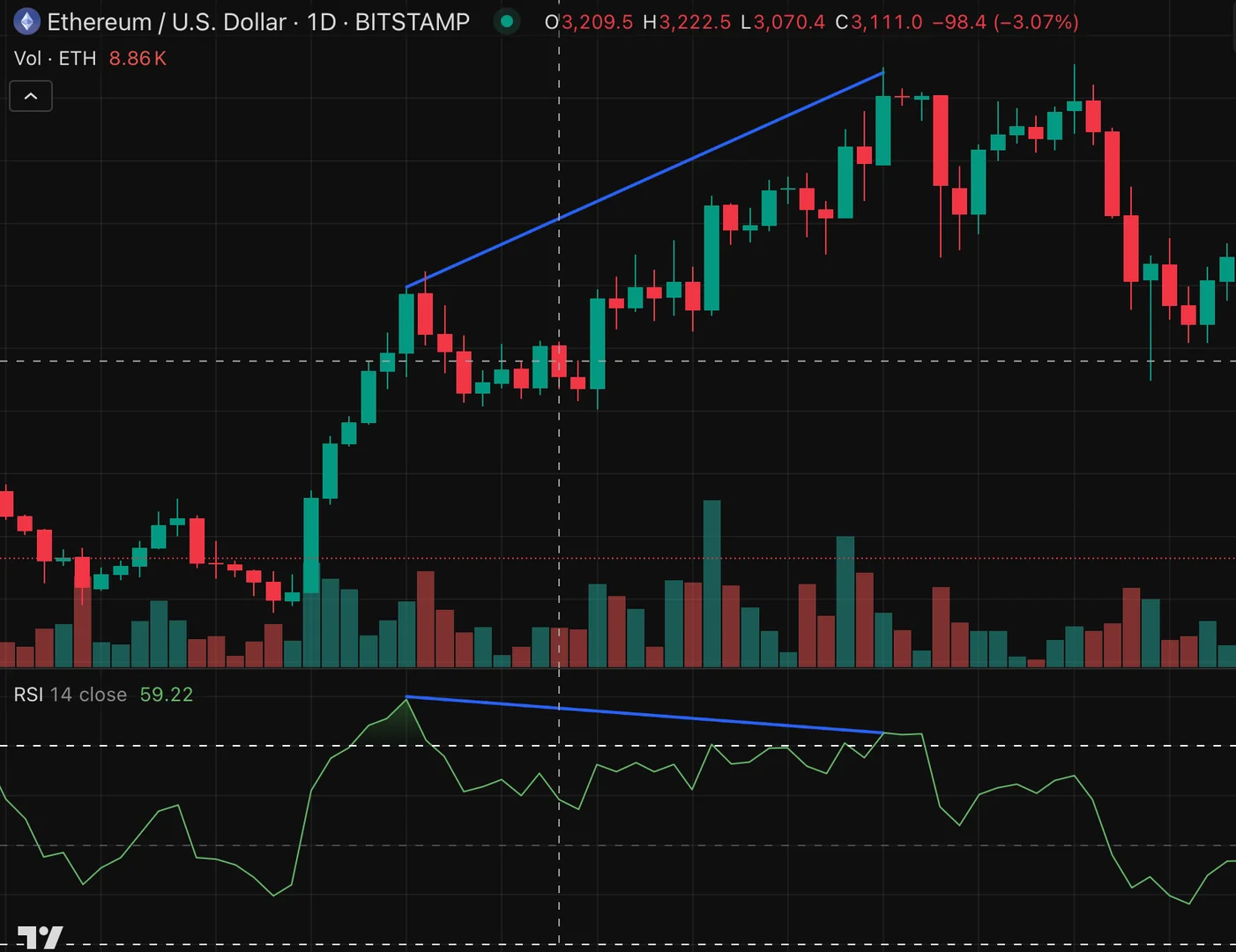Open the "Ethereum / U.S. Dollar" symbol name
This screenshot has width=1236, height=952.
pos(167,22)
